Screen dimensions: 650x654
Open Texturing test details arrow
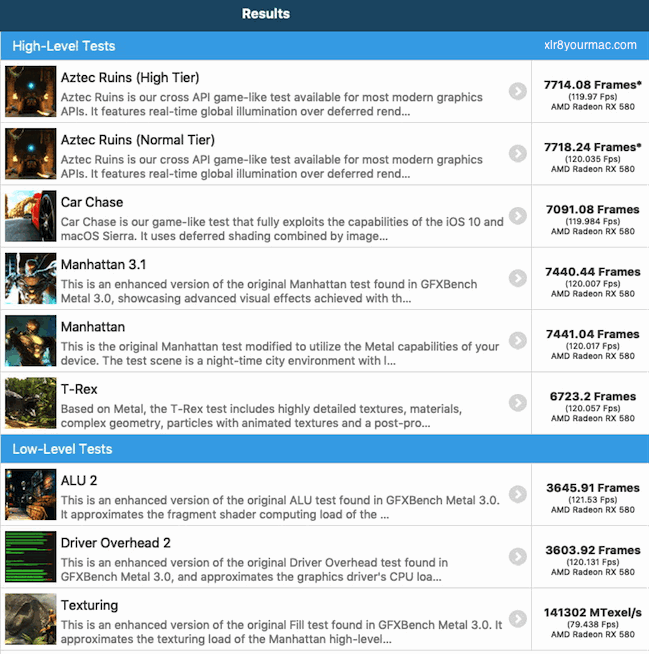point(518,619)
